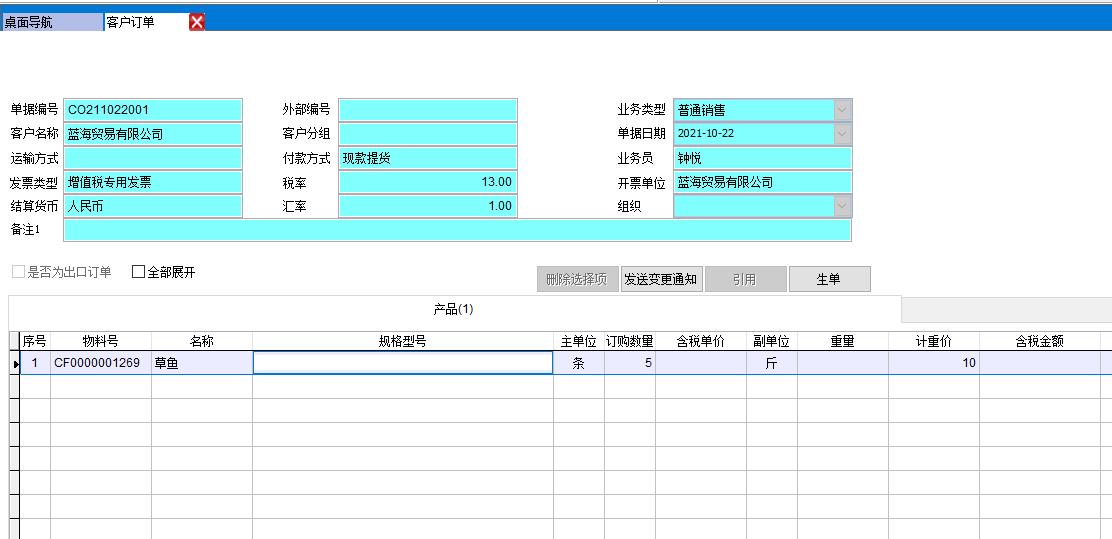The height and width of the screenshot is (539, 1112).
Task: Focus the 外部编号 text field
Action: (428, 110)
